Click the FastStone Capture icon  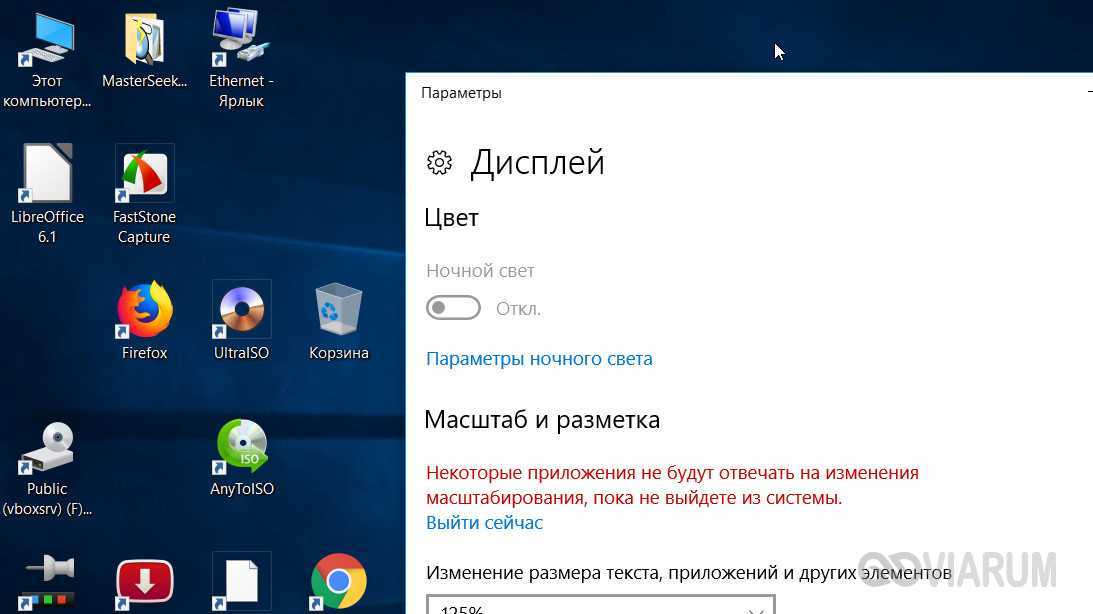(144, 174)
